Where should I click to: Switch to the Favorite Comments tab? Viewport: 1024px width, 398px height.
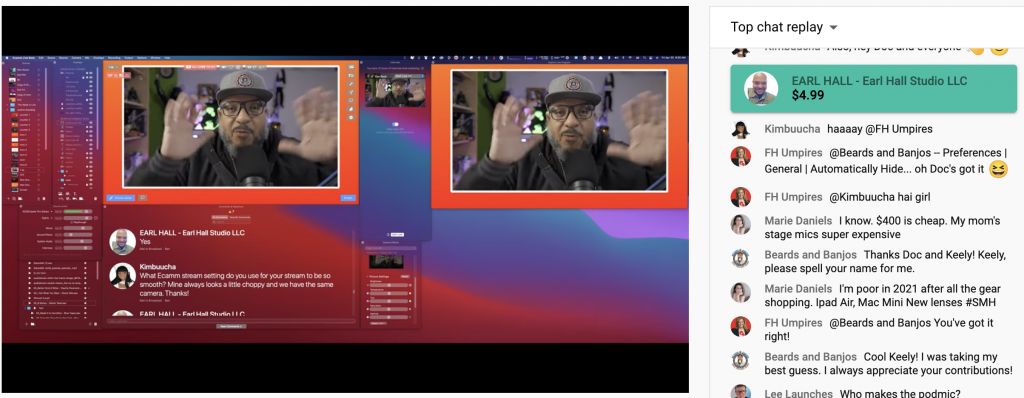240,217
